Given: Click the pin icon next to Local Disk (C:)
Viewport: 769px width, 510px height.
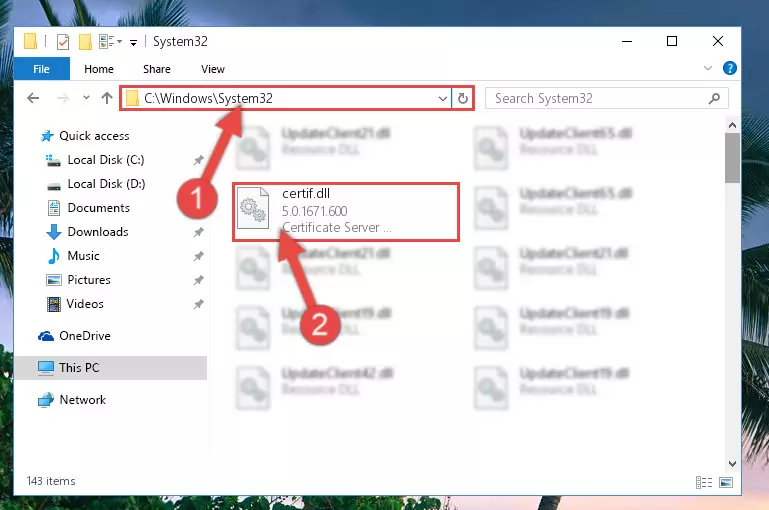Looking at the screenshot, I should [x=199, y=160].
